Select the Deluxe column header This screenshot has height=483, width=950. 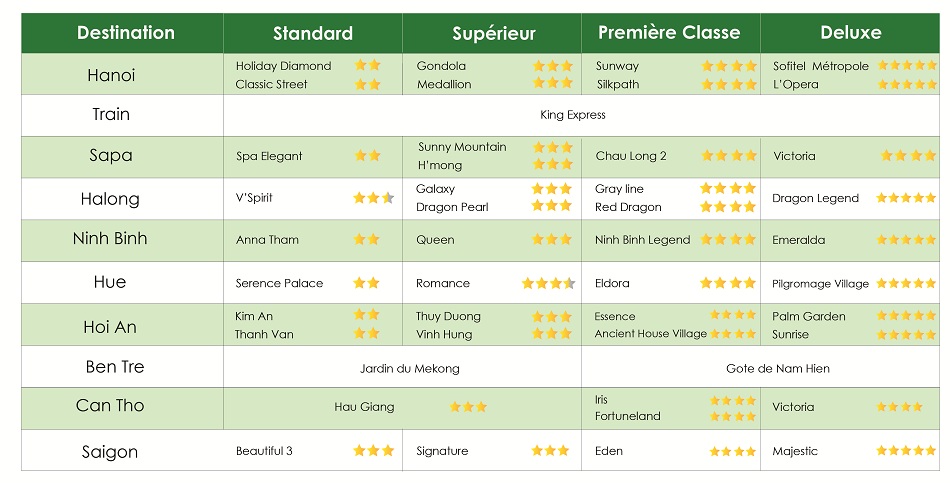pyautogui.click(x=850, y=32)
